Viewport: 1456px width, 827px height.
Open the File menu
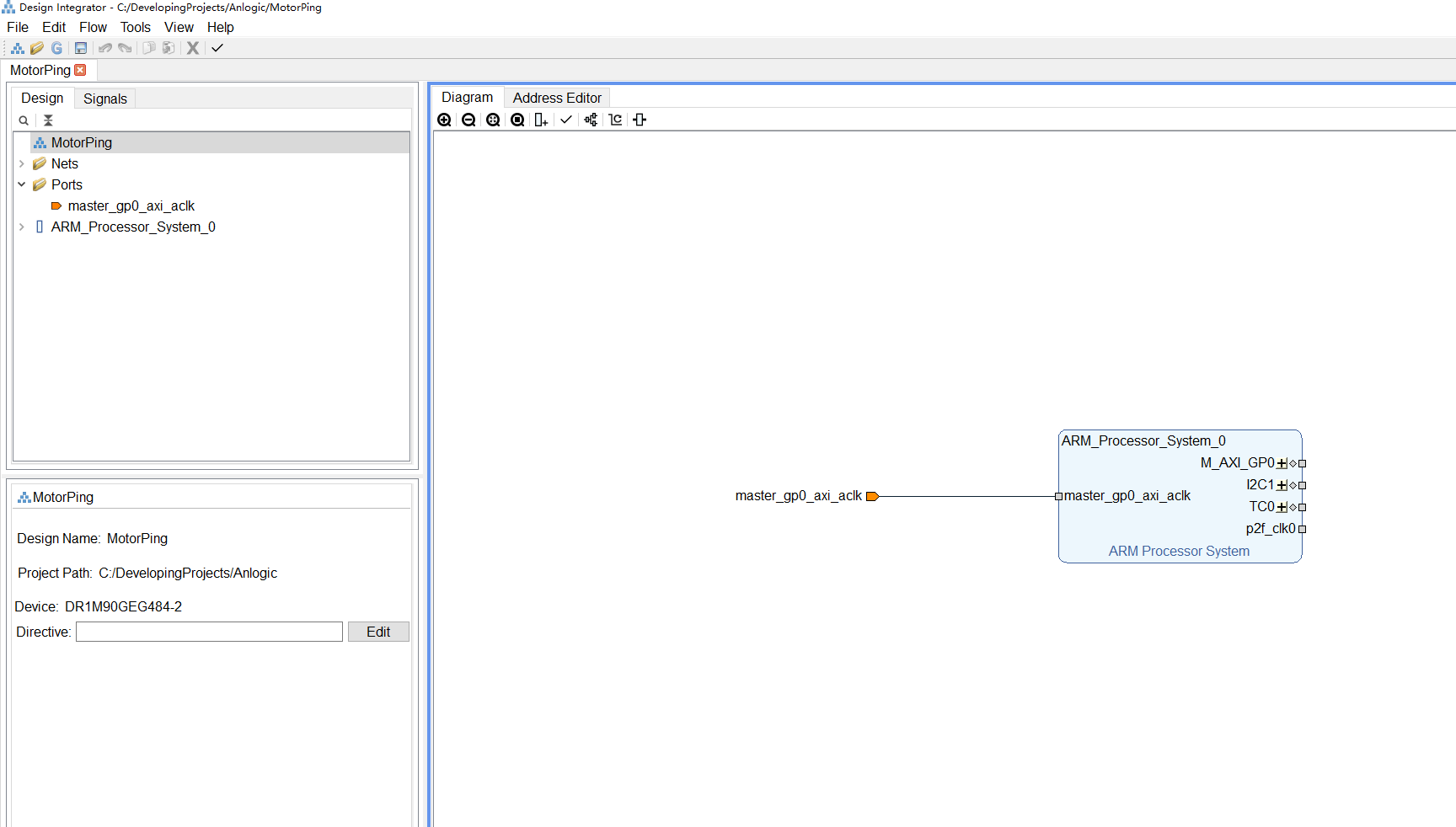coord(18,27)
